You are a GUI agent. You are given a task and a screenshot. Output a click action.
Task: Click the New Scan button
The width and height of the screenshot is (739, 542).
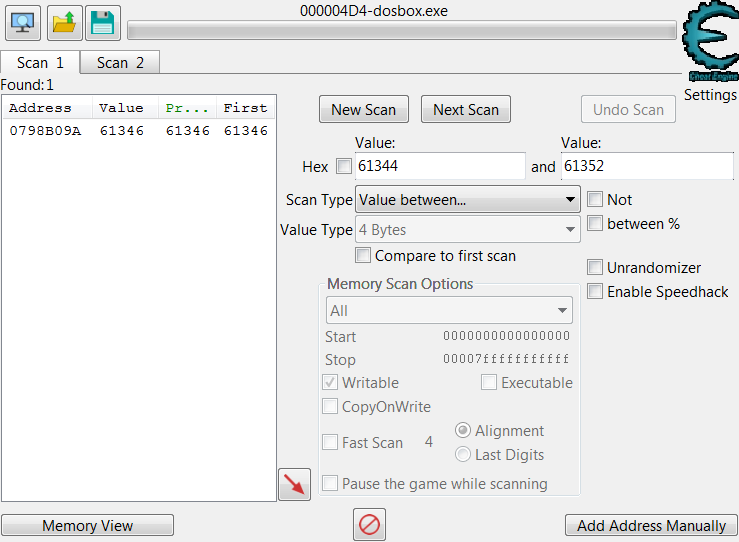tap(363, 110)
